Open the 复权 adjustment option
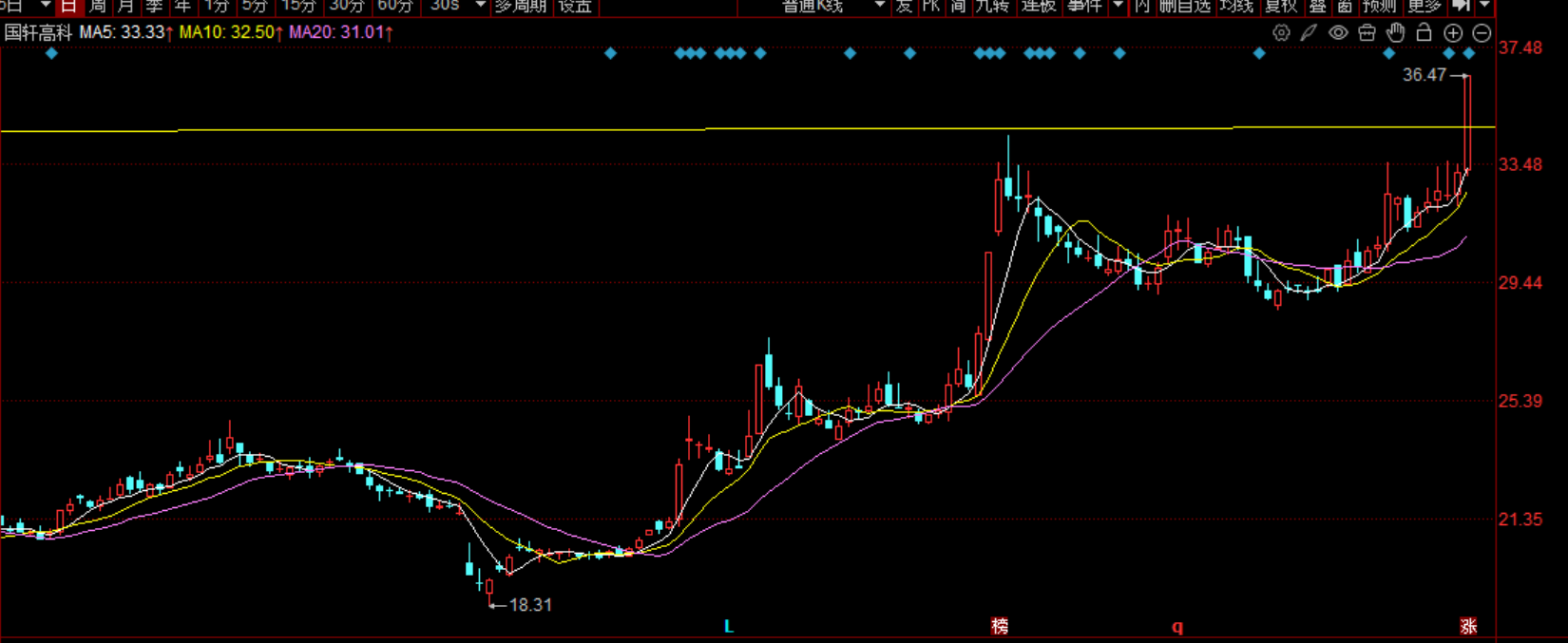Viewport: 1568px width, 643px height. tap(1281, 6)
